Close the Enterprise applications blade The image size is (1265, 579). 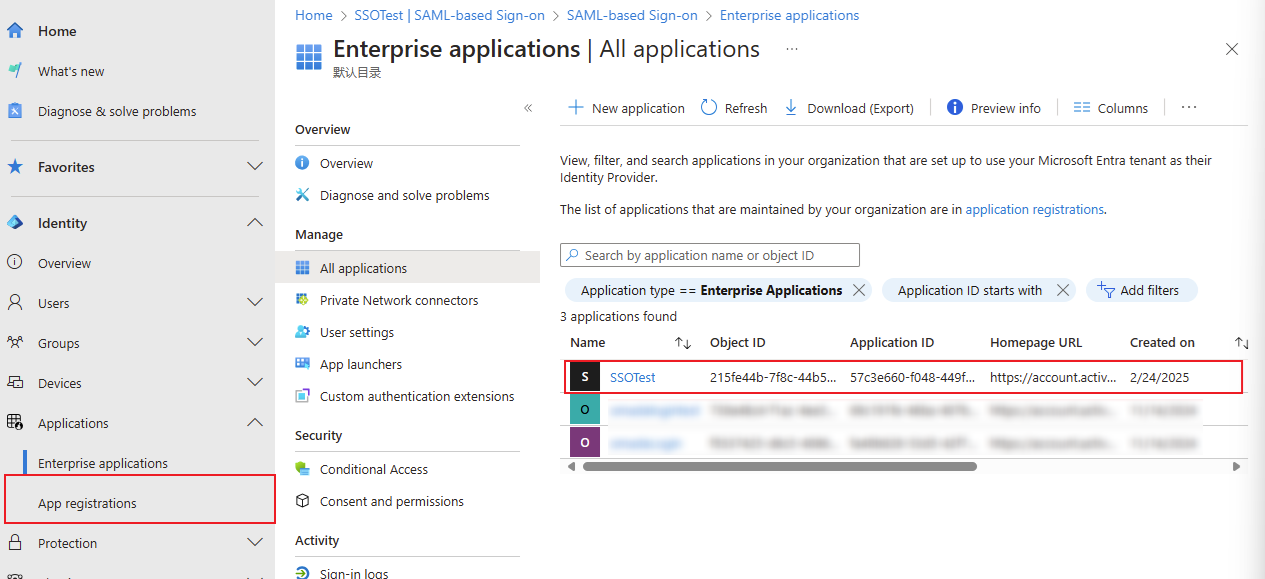click(x=1232, y=49)
